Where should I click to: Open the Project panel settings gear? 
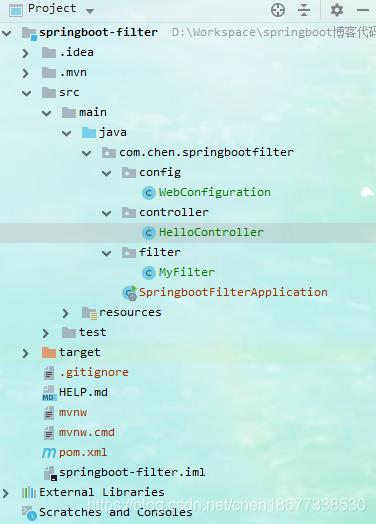tap(337, 10)
